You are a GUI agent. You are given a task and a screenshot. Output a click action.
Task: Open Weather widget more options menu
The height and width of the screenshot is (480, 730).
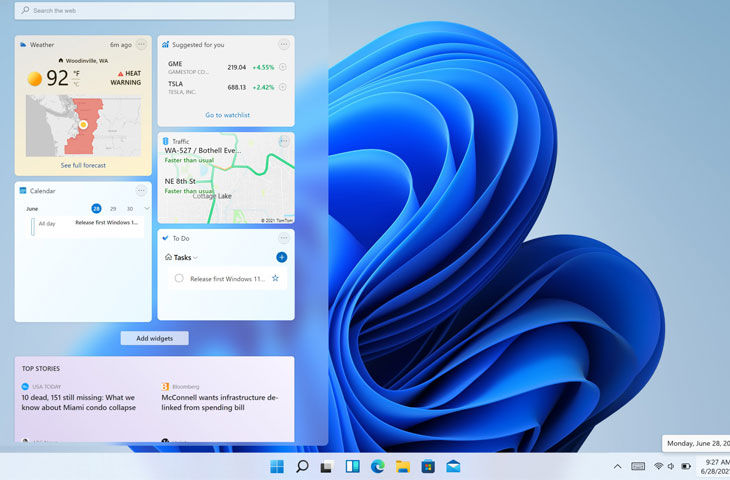(141, 44)
